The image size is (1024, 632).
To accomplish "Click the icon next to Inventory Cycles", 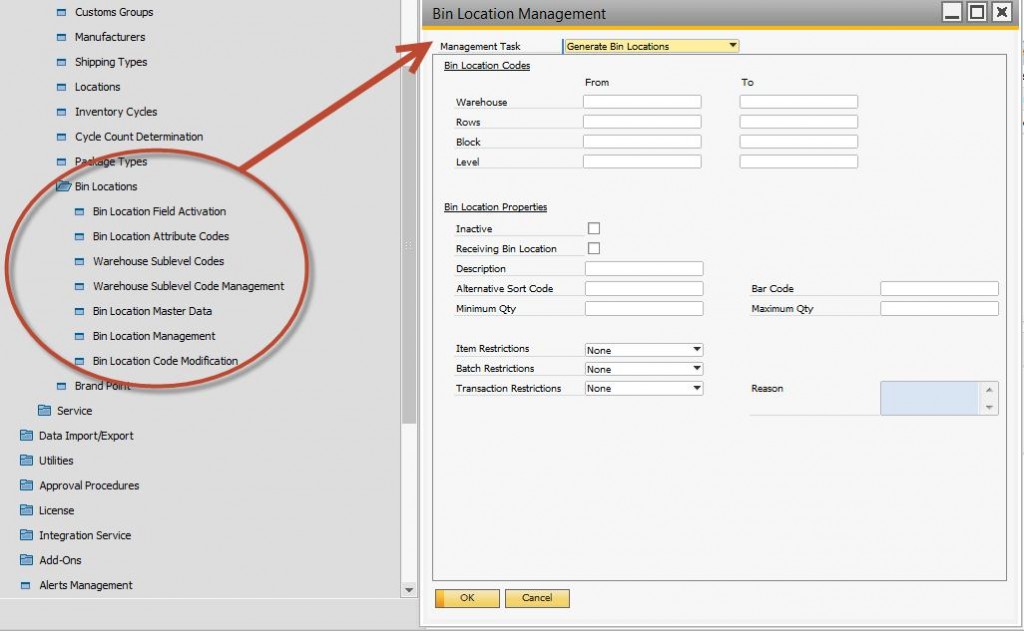I will 62,112.
